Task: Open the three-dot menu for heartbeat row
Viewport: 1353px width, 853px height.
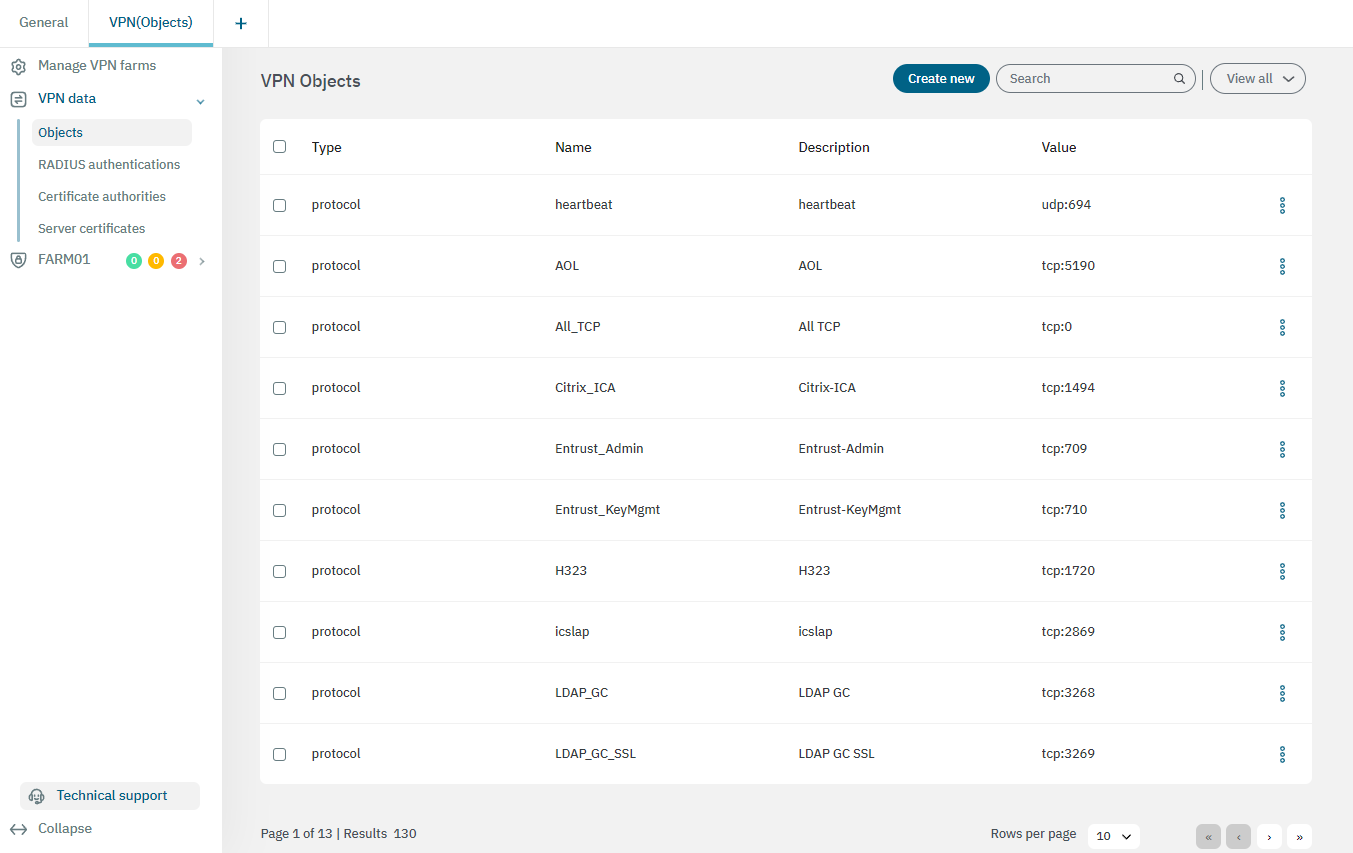Action: 1281,205
